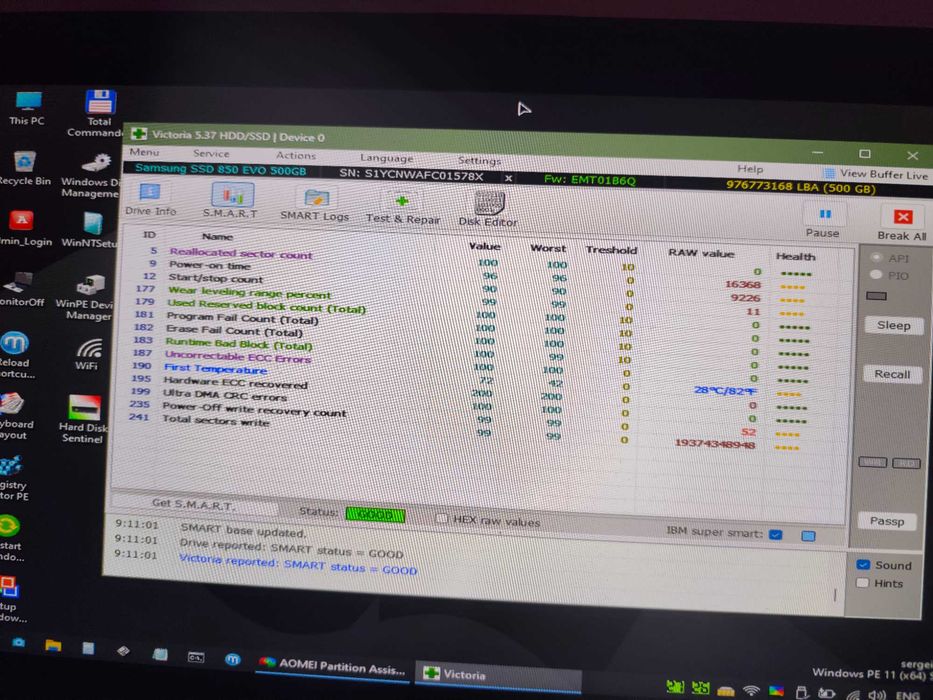Open WinPE Device Manager desktop icon
Viewport: 933px width, 700px height.
(x=87, y=298)
